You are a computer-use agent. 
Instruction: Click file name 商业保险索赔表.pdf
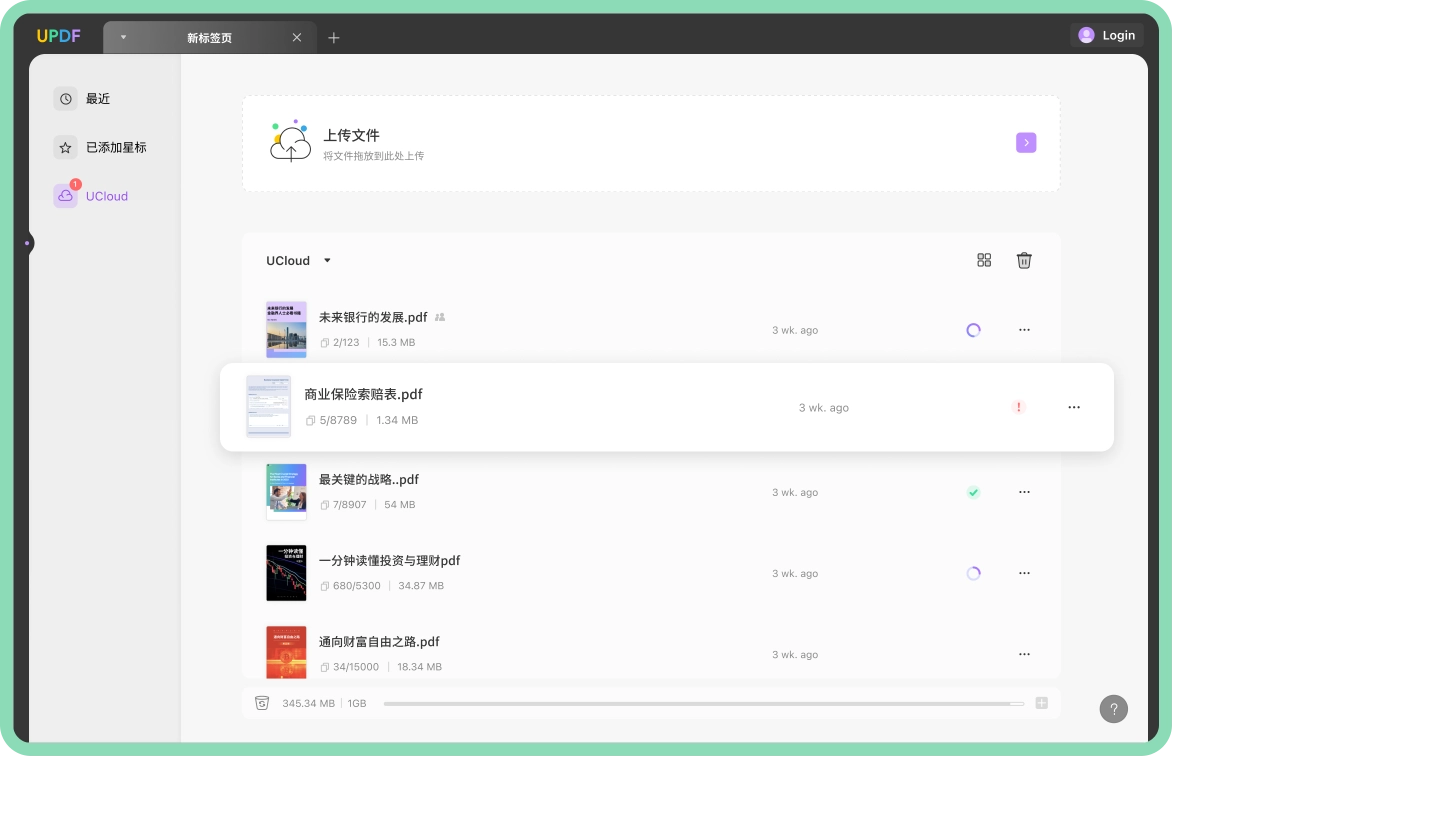click(364, 394)
